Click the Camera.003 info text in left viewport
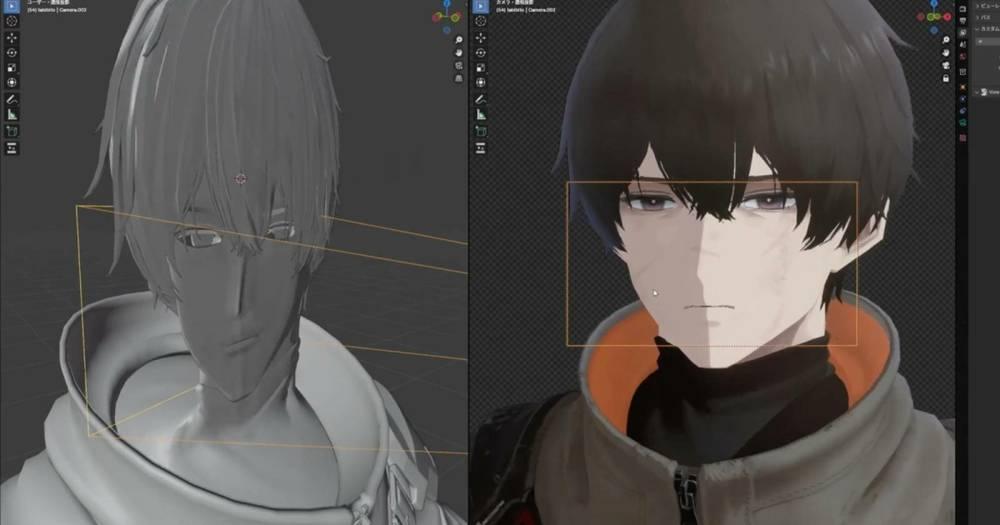Screen dimensions: 1000x525 (x=57, y=10)
